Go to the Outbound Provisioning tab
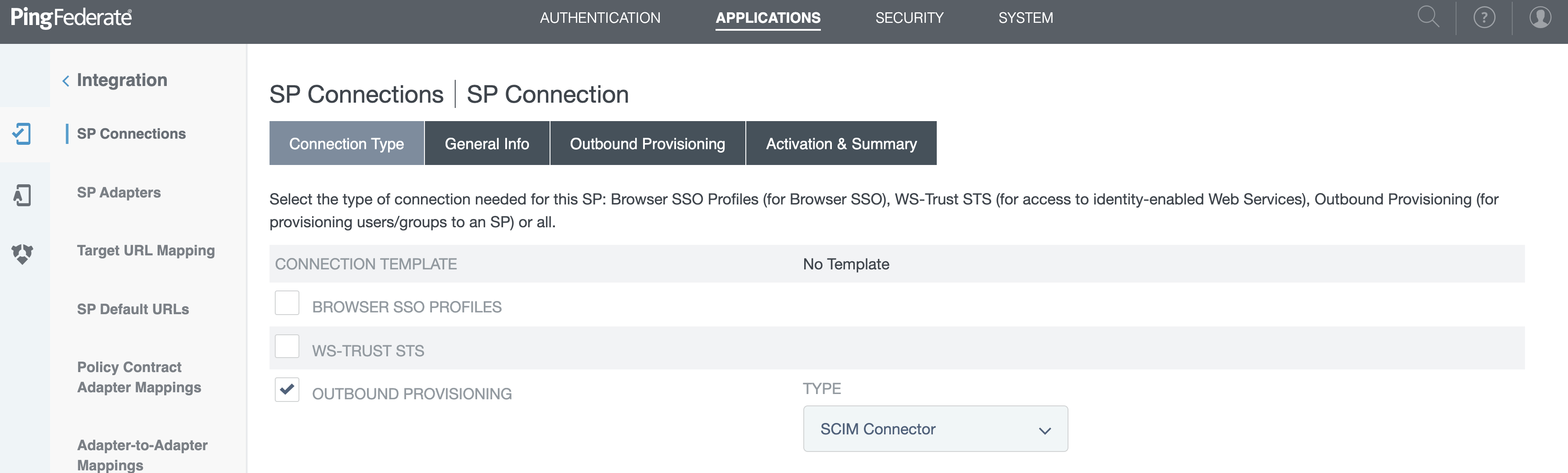The height and width of the screenshot is (473, 1568). click(x=647, y=143)
